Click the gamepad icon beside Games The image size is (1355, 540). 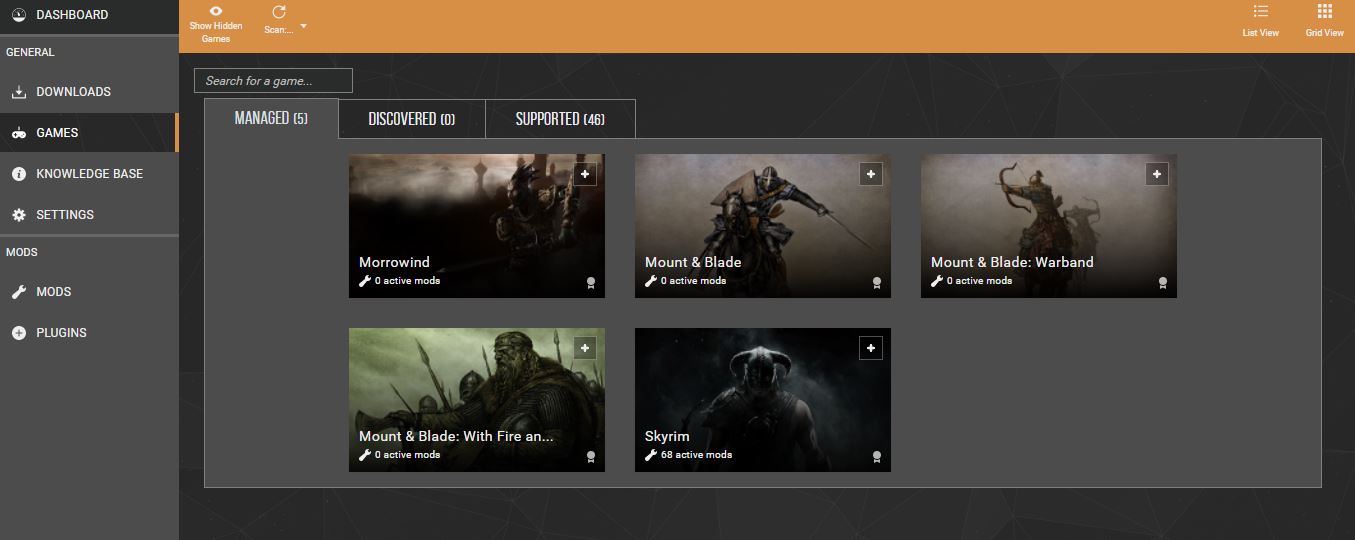tap(18, 133)
